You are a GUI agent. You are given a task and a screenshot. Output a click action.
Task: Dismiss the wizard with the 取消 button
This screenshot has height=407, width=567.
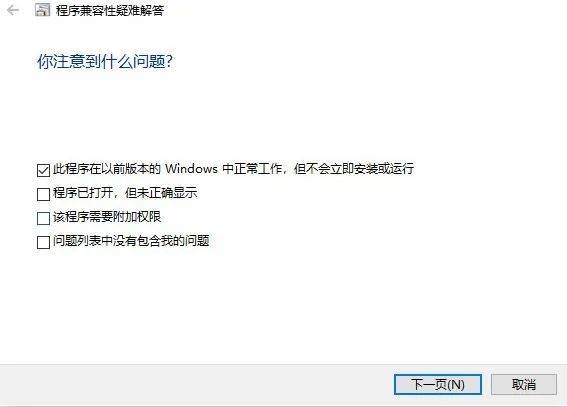click(524, 384)
